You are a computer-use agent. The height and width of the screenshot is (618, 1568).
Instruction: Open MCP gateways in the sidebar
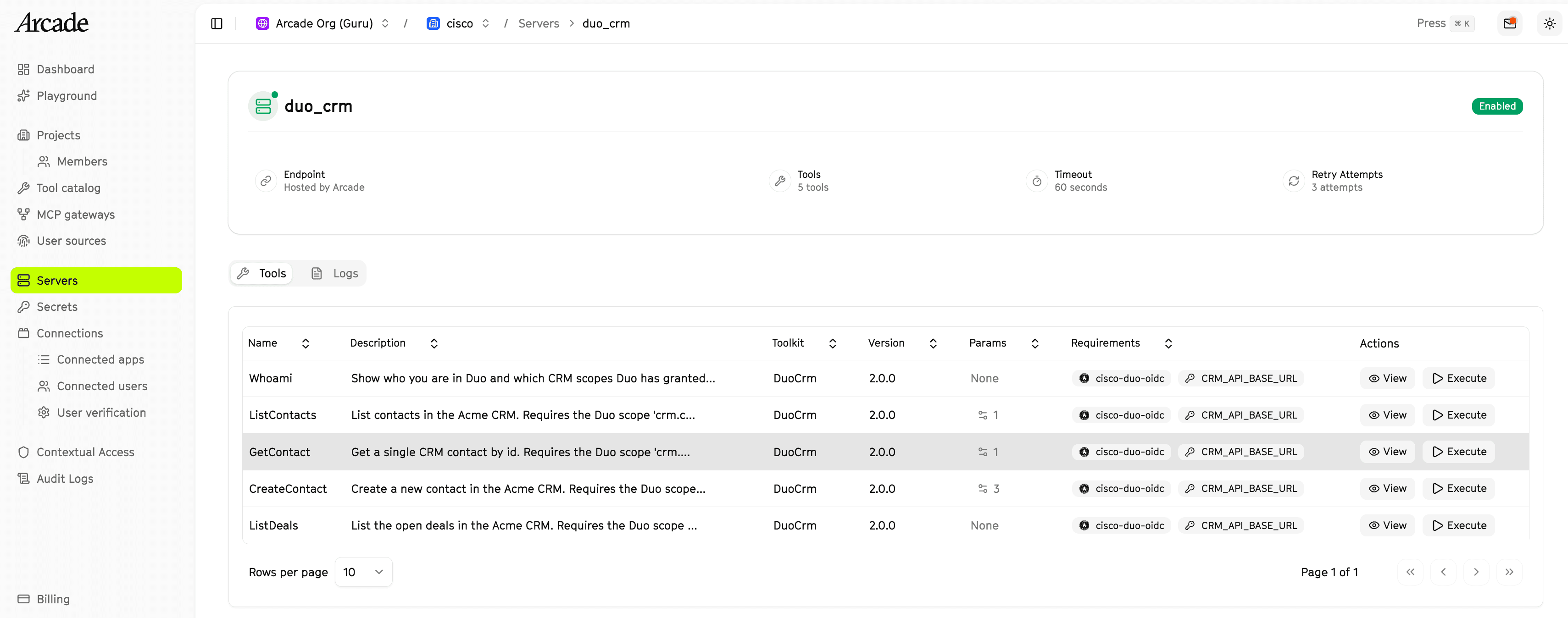click(96, 214)
